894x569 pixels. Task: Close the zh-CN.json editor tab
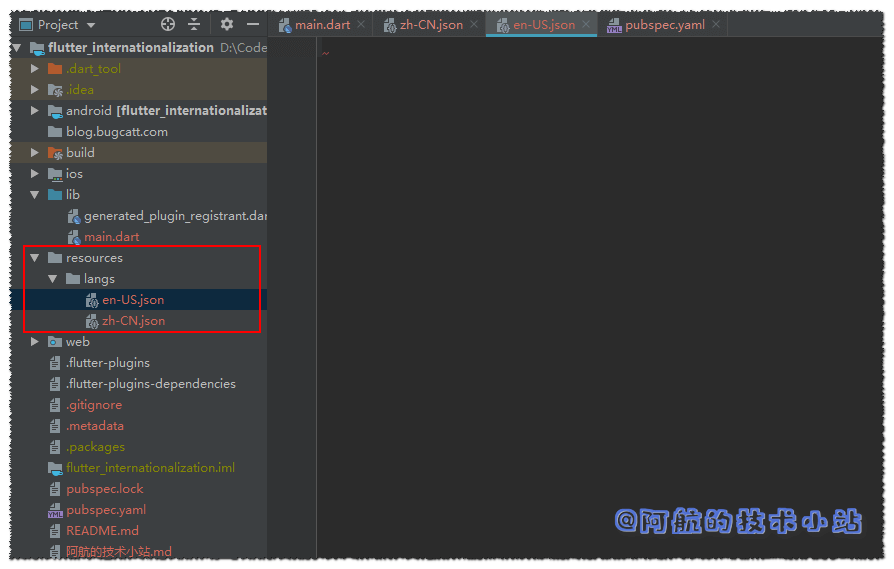click(475, 25)
